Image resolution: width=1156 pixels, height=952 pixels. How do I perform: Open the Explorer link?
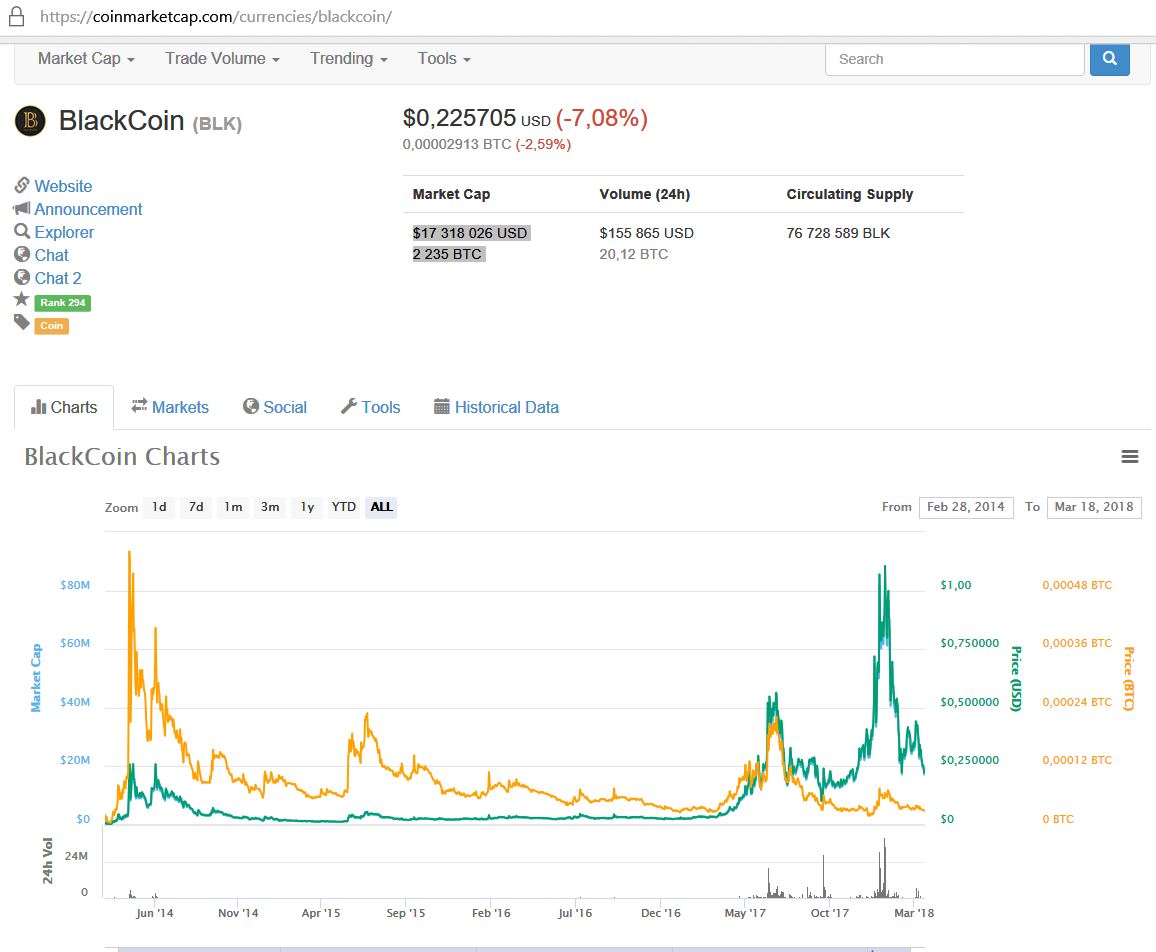(x=64, y=232)
